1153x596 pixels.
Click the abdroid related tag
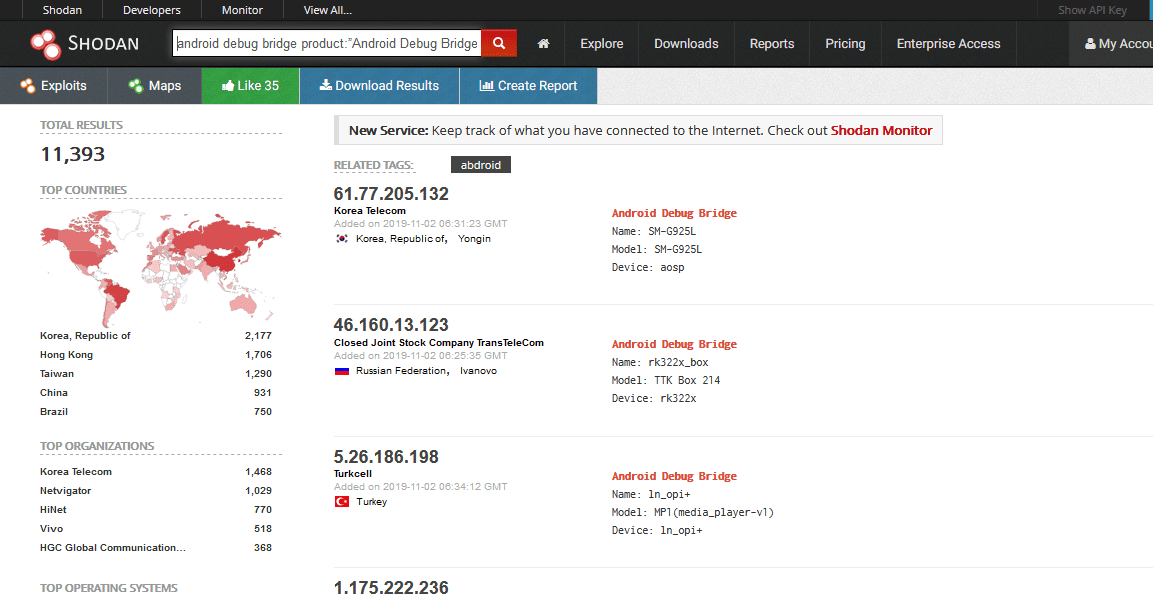[x=481, y=165]
